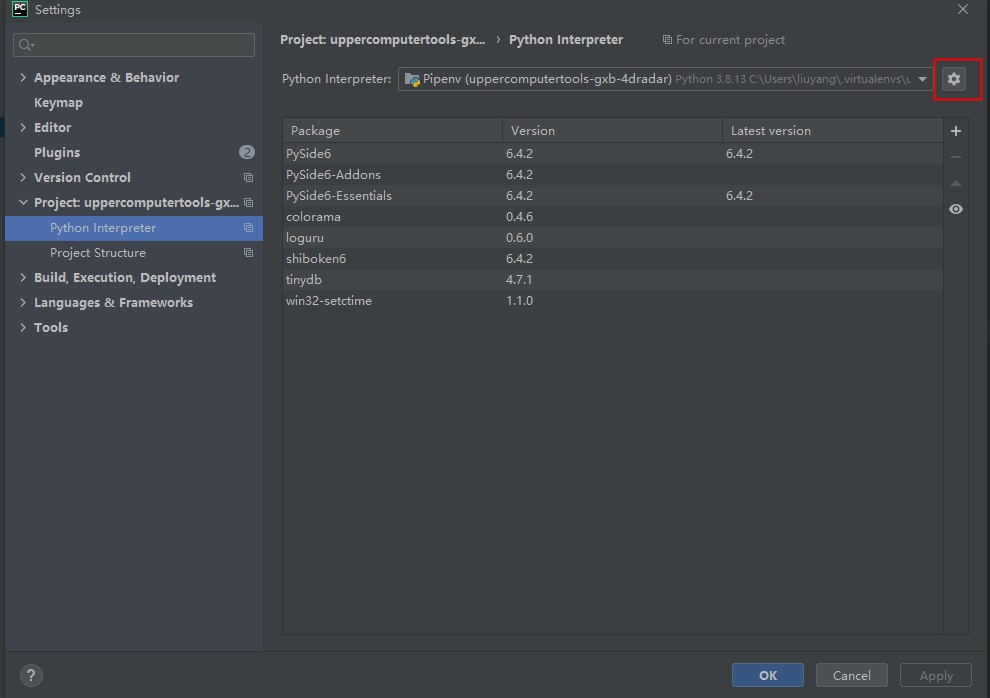Click version 0.6.0 of loguru
Image resolution: width=990 pixels, height=698 pixels.
(519, 238)
